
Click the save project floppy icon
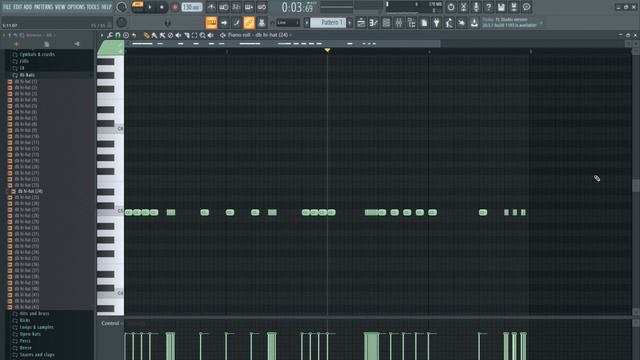[501, 7]
